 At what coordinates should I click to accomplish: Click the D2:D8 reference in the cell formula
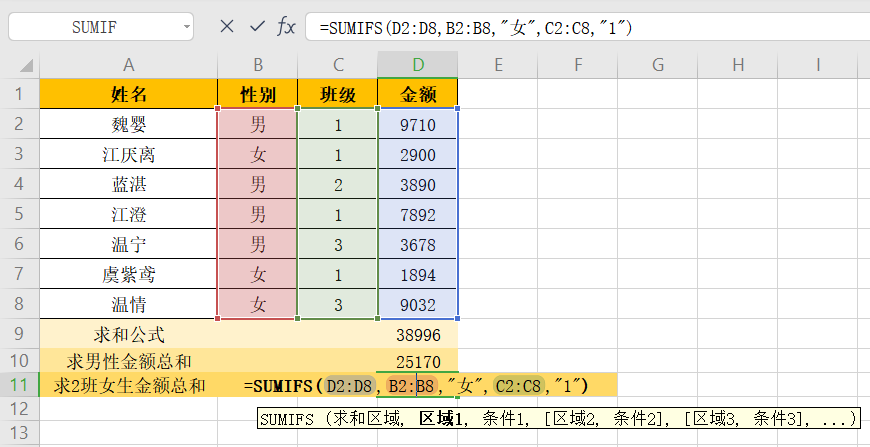349,385
